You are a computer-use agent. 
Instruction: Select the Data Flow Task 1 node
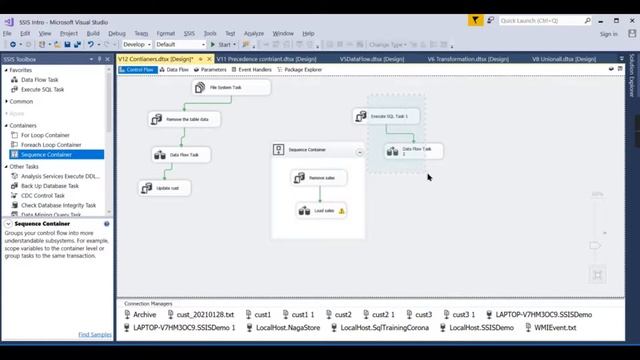coord(413,151)
